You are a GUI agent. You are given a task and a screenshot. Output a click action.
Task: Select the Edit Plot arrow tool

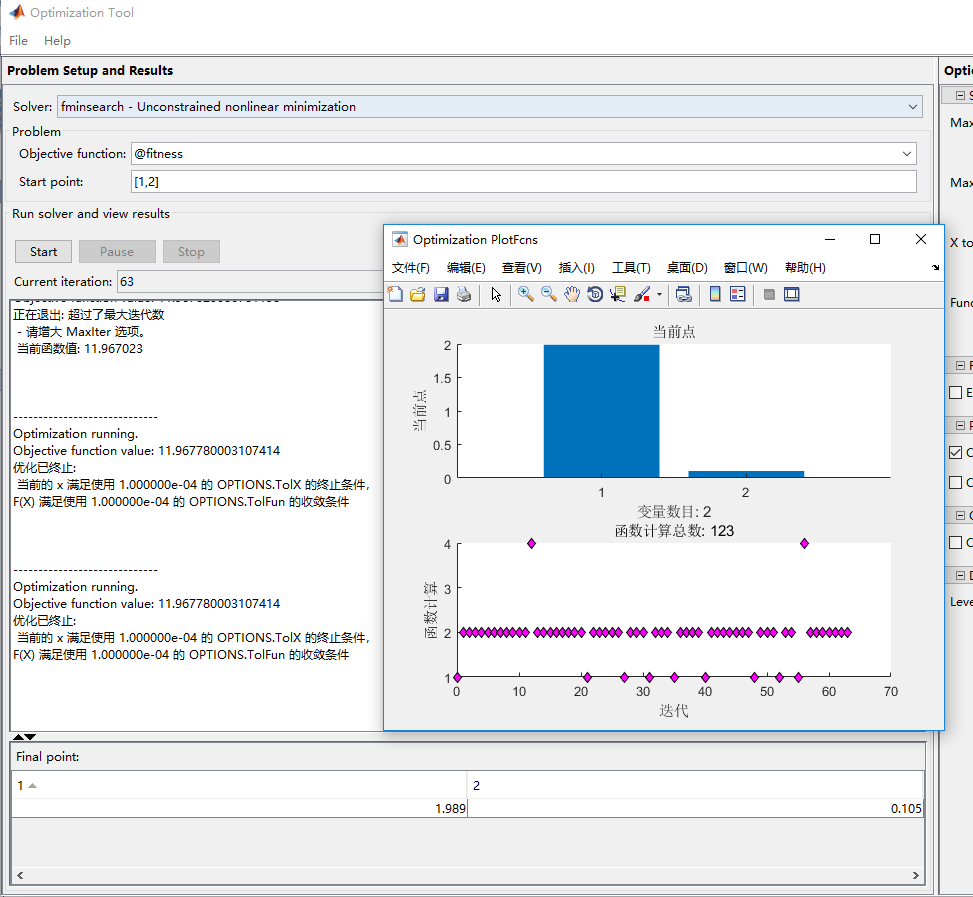pyautogui.click(x=496, y=294)
